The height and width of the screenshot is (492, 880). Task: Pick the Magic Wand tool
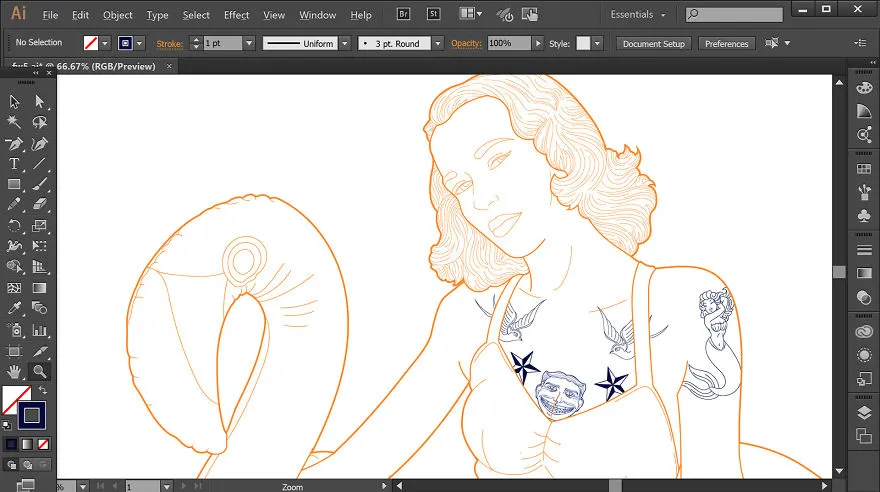pyautogui.click(x=14, y=122)
